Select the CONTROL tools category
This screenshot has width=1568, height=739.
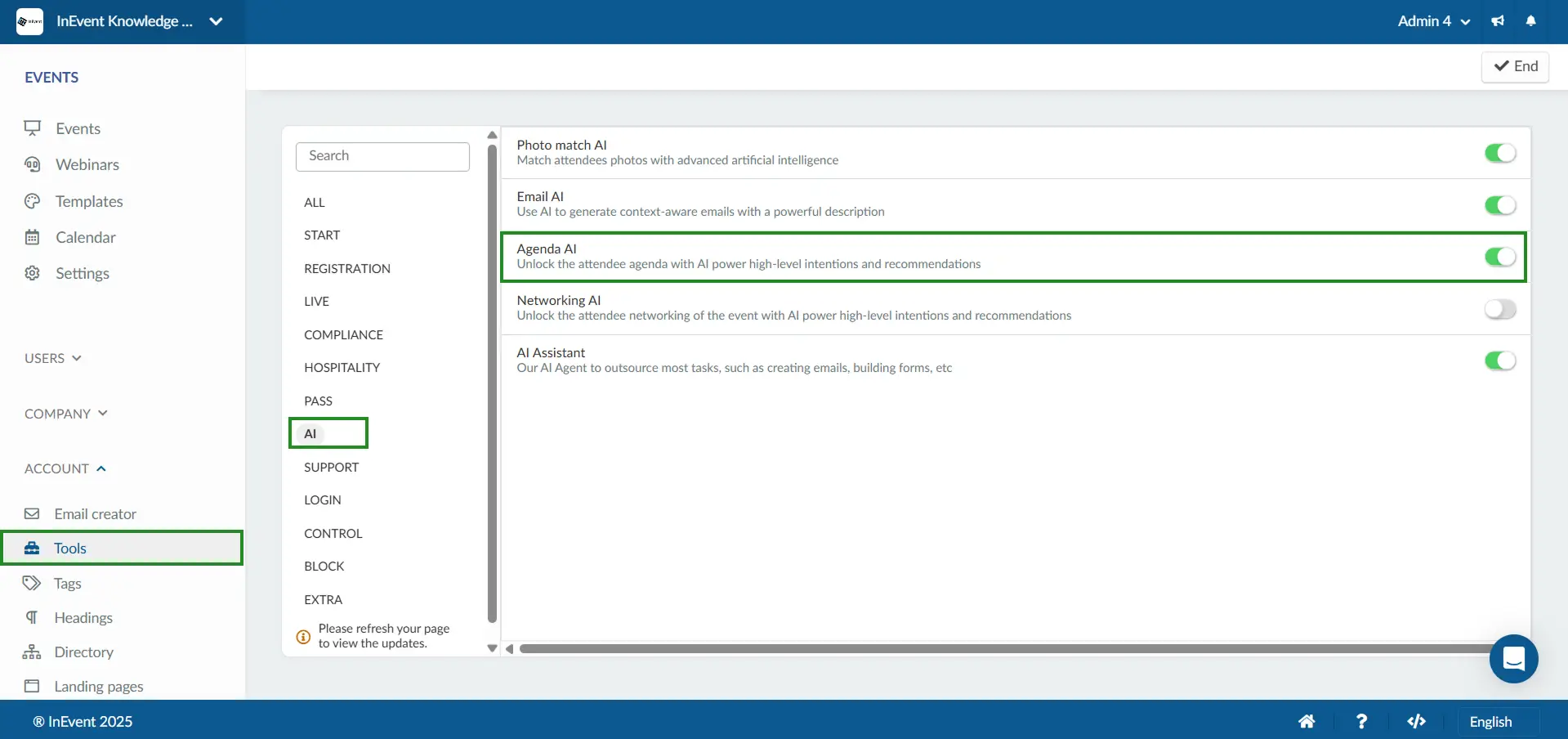333,534
